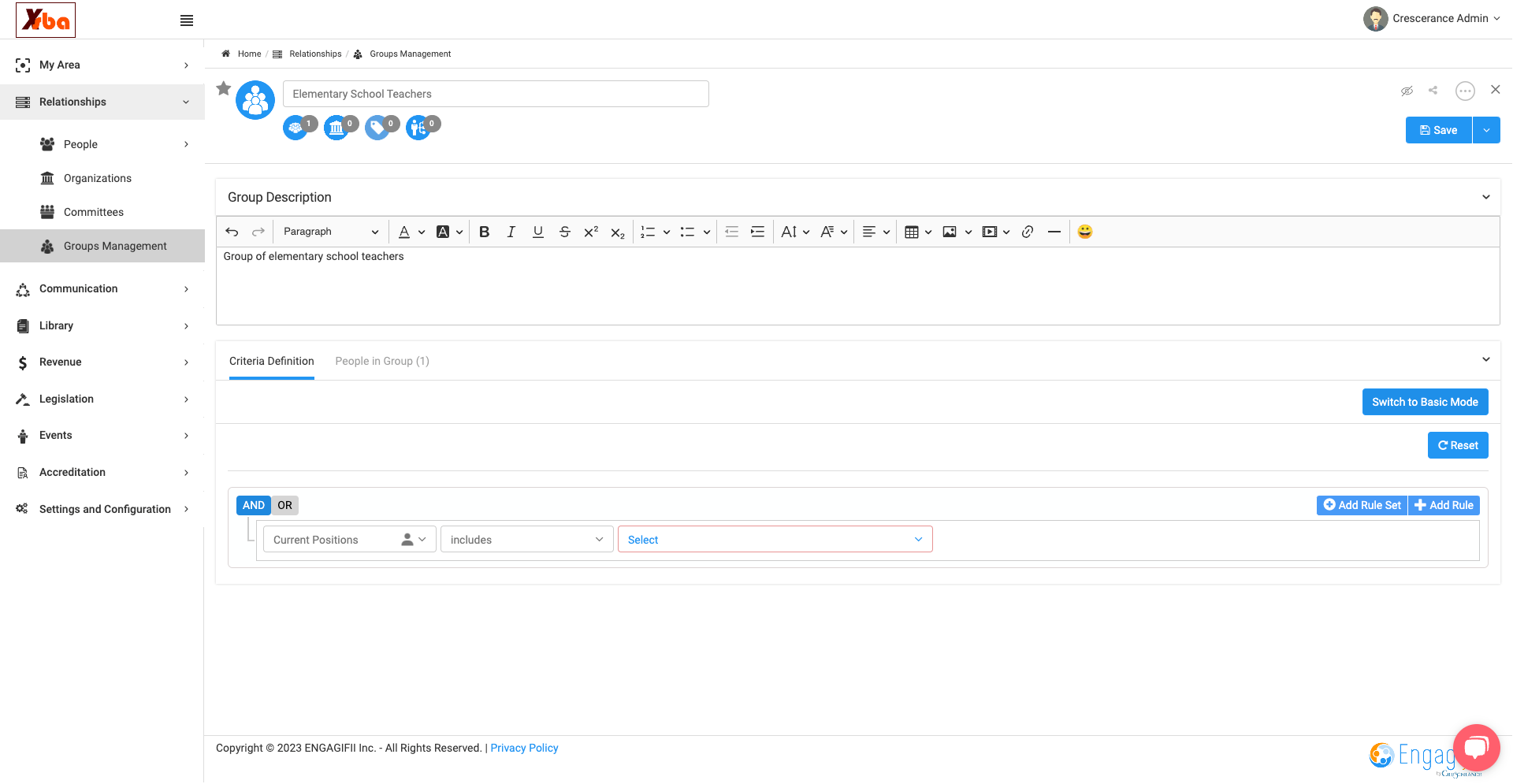Click the insert link icon

point(1028,232)
